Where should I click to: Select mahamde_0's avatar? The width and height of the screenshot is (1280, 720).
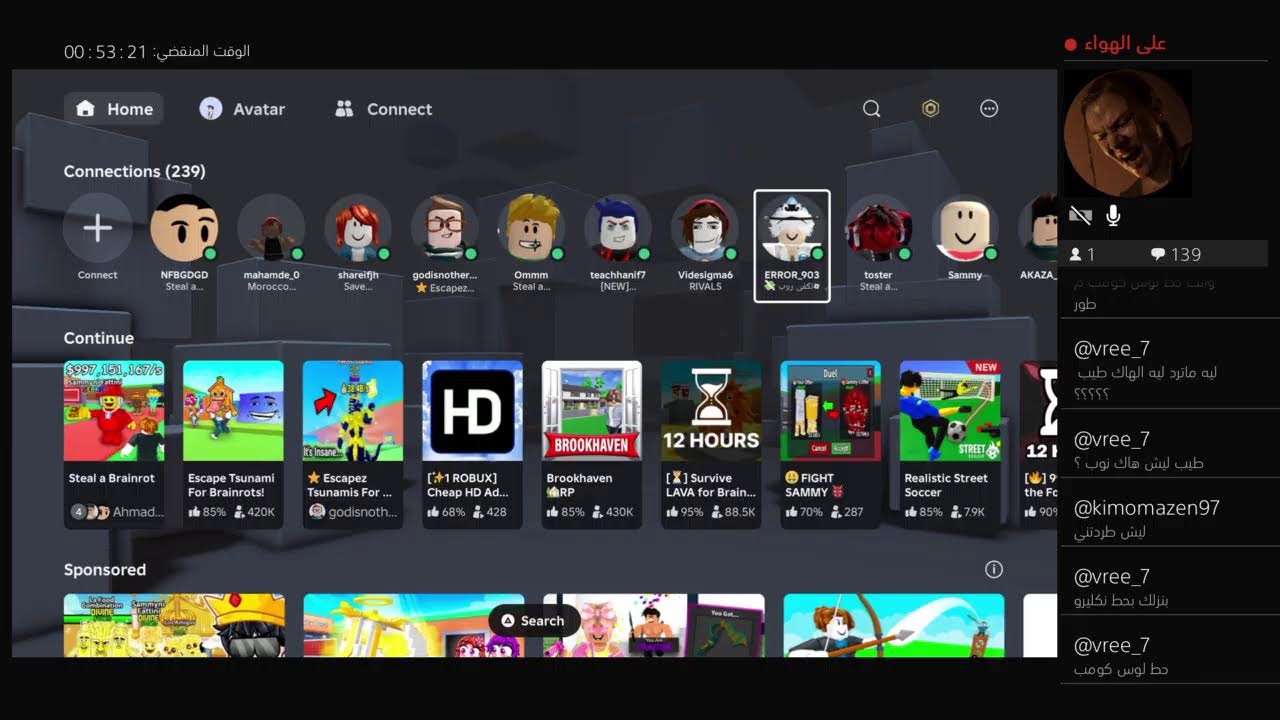[271, 228]
